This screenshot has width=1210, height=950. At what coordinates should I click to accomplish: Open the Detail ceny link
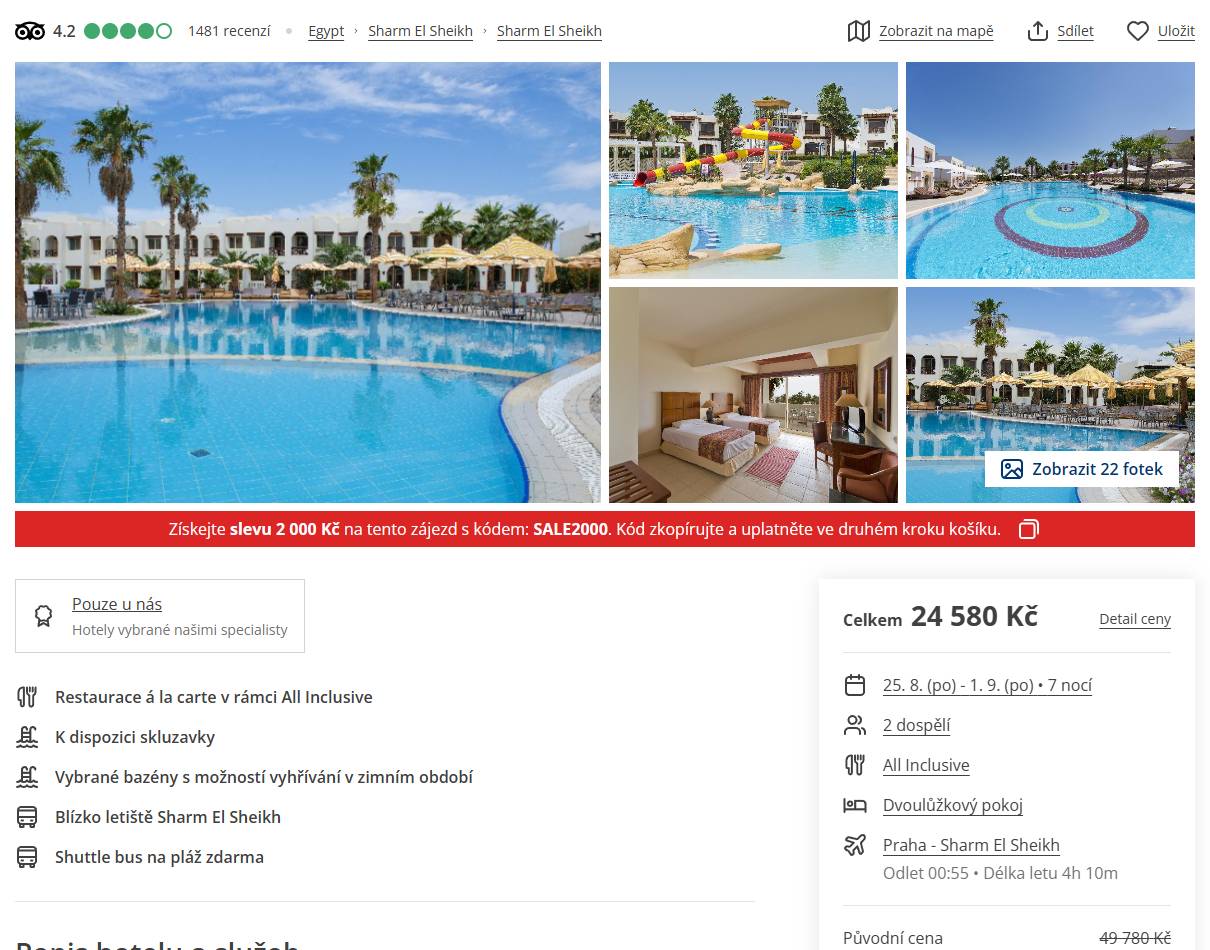point(1135,619)
